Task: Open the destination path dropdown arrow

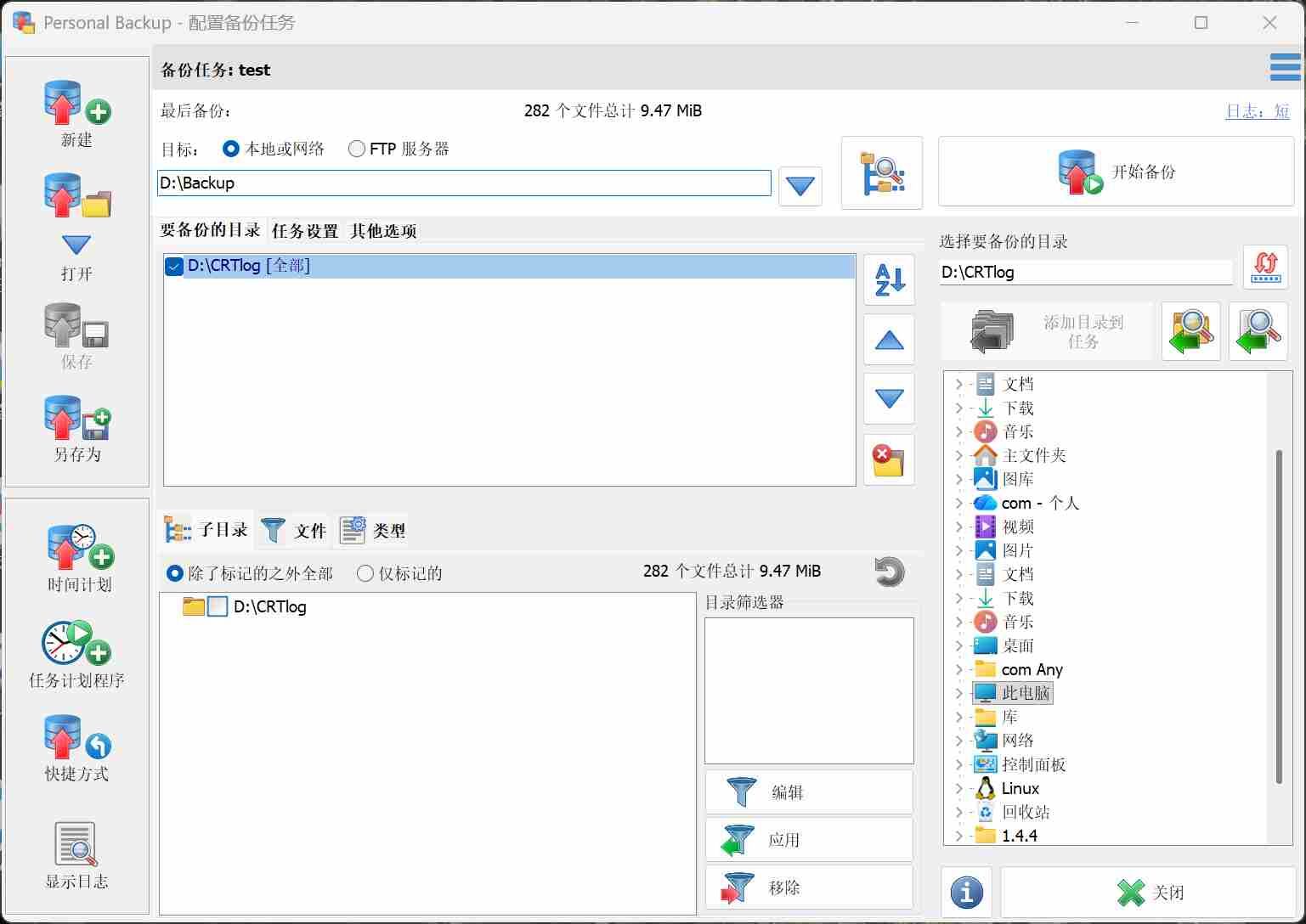Action: 800,186
